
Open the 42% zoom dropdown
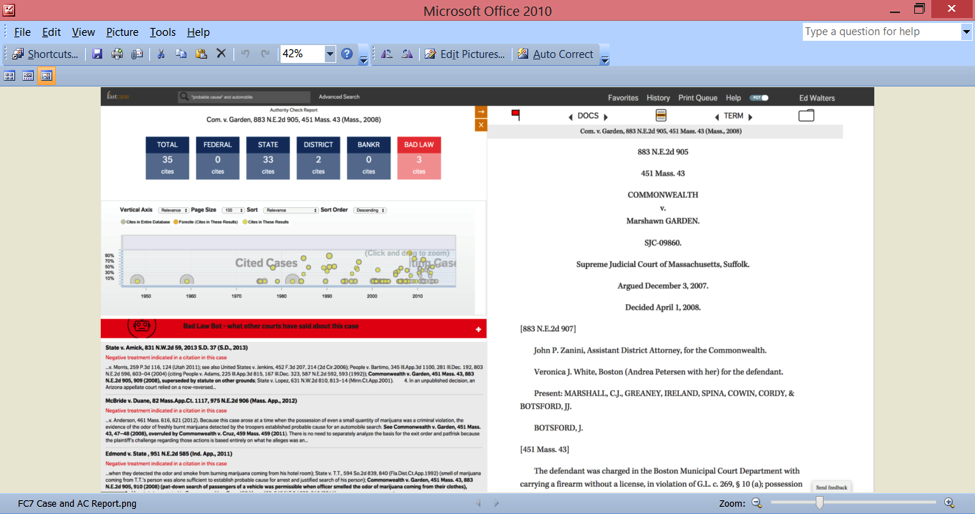[330, 54]
